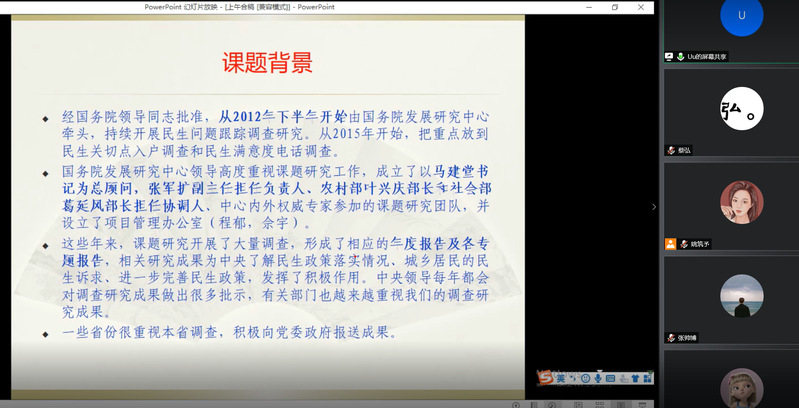Select 张帅博's participant video tile
The width and height of the screenshot is (799, 408).
click(741, 296)
